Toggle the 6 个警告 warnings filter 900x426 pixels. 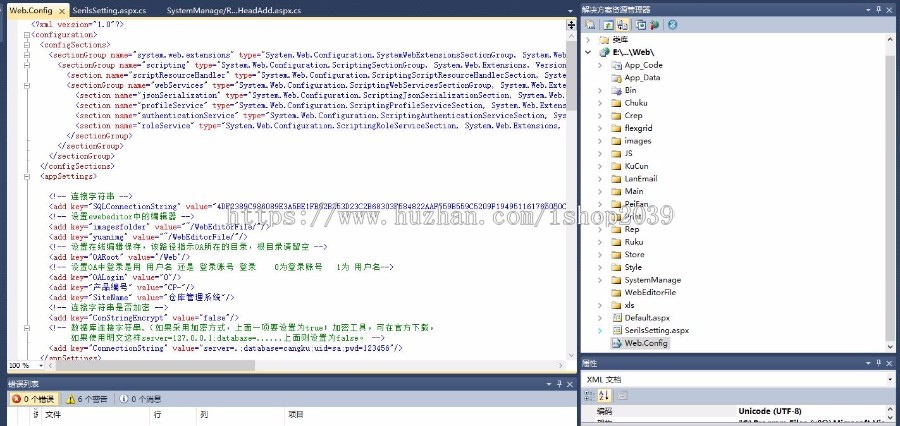[87, 399]
